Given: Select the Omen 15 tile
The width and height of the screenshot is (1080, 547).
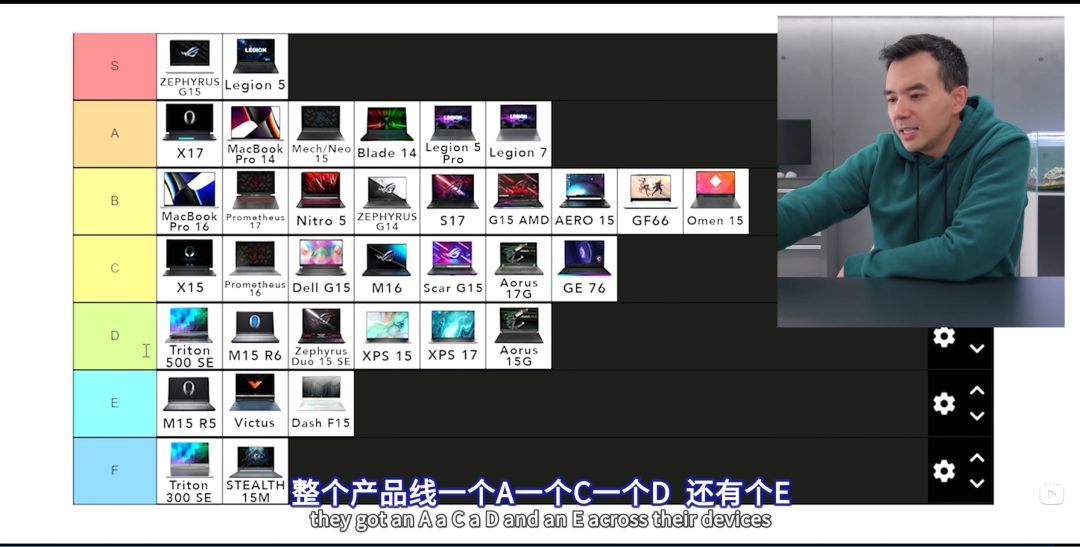Looking at the screenshot, I should click(x=716, y=201).
